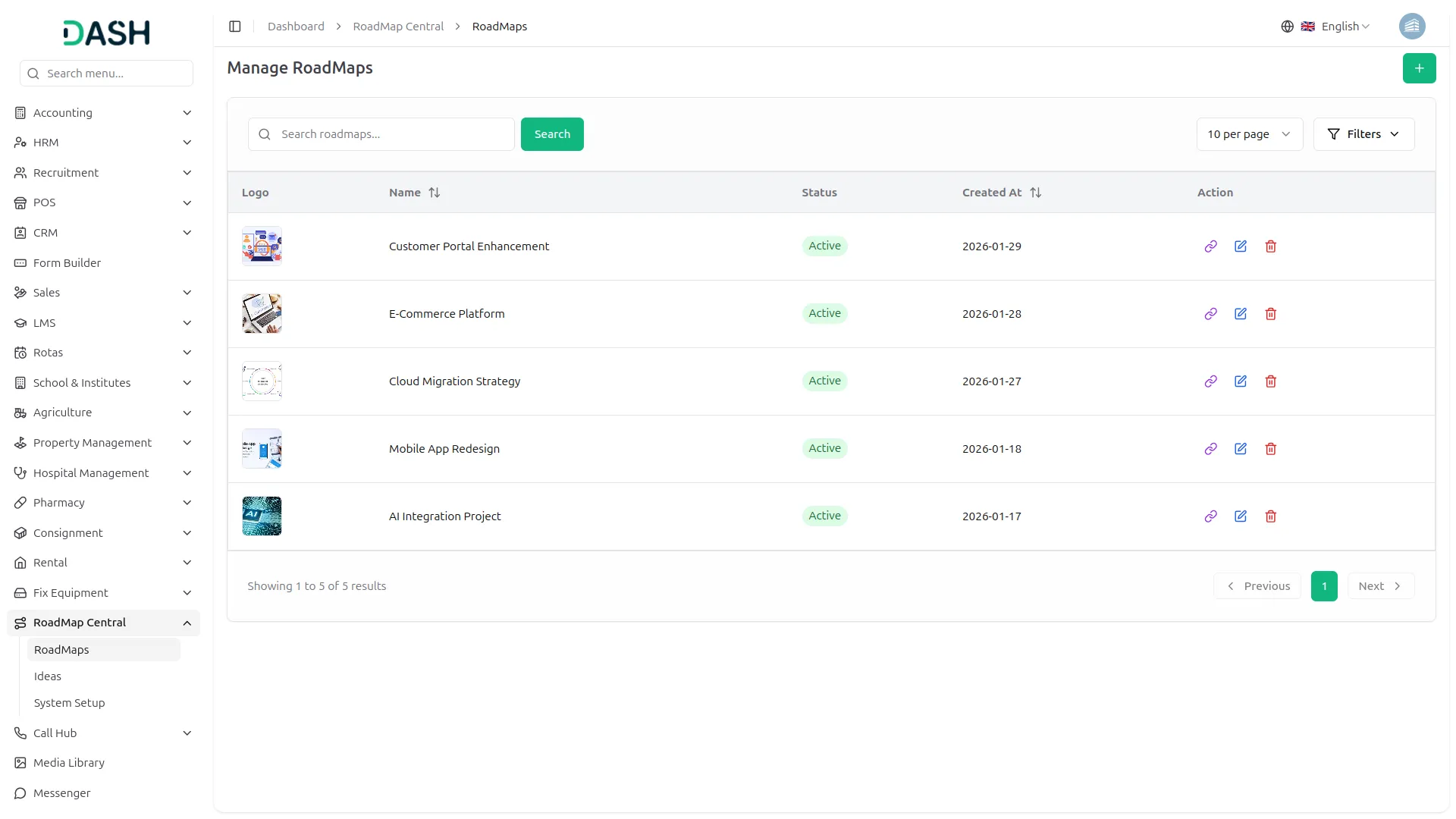Switch to the Ideas section under RoadMap Central
The height and width of the screenshot is (819, 1456).
(47, 676)
